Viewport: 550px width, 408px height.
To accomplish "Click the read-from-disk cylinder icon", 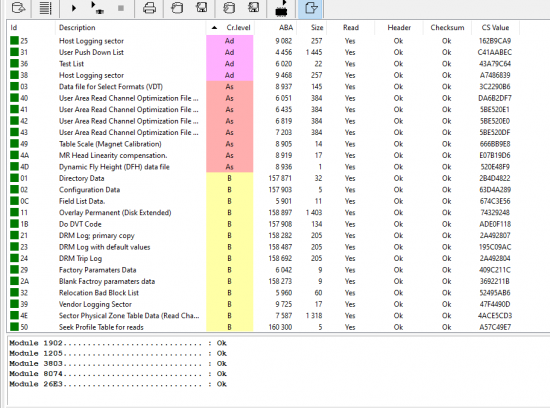I will [x=177, y=8].
